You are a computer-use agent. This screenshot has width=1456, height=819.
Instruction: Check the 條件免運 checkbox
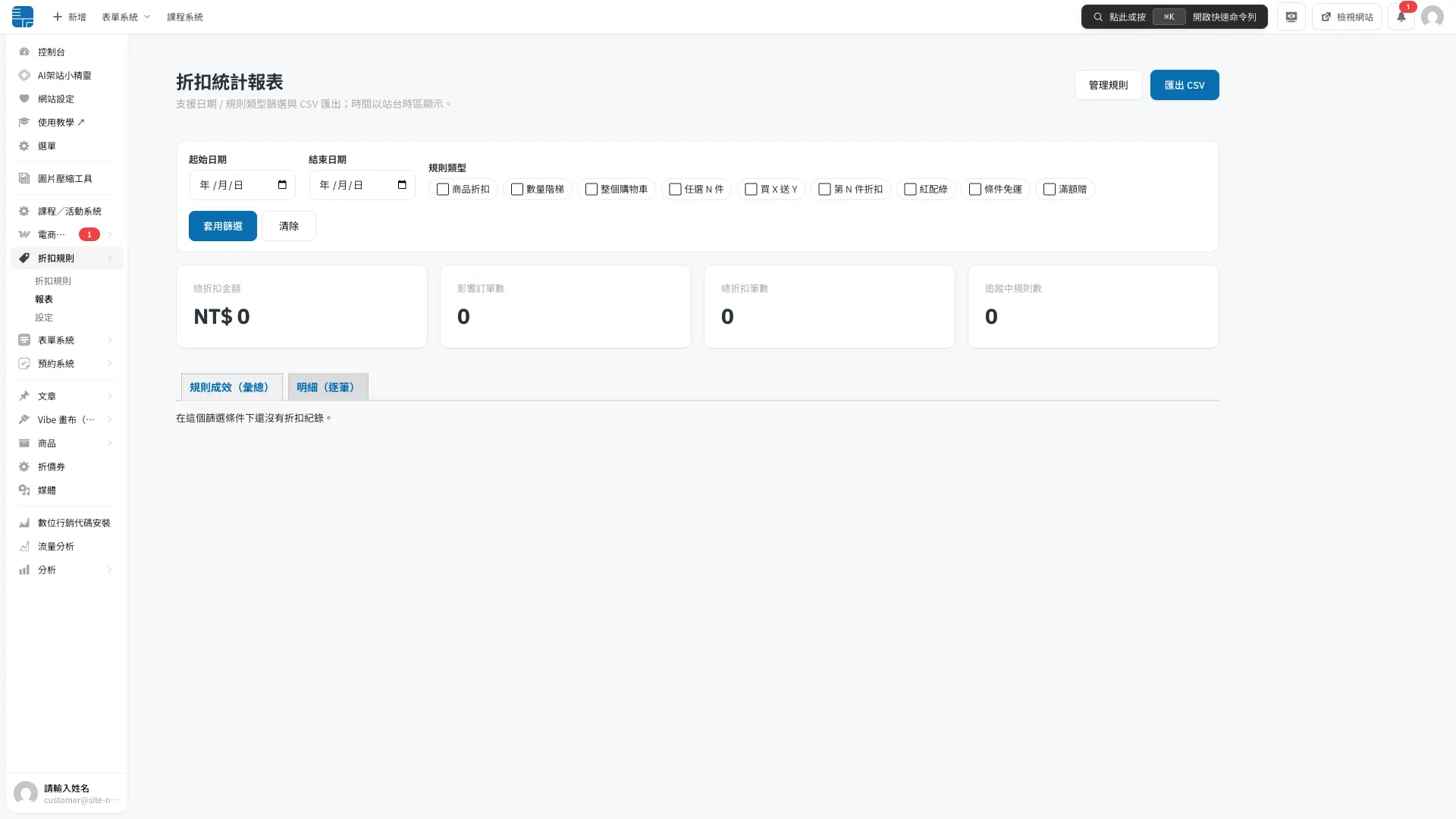[975, 189]
